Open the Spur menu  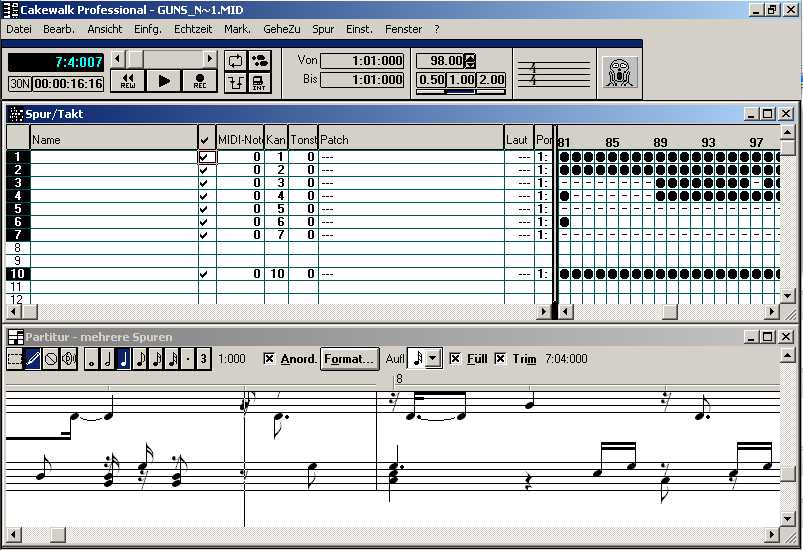click(x=323, y=29)
